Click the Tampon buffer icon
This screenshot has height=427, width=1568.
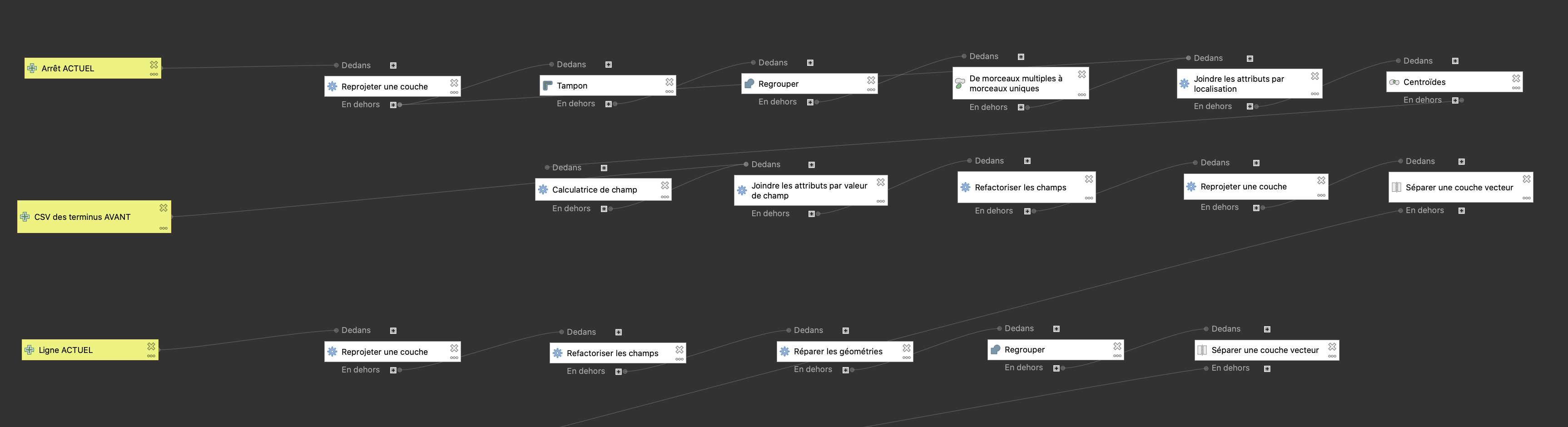coord(547,85)
